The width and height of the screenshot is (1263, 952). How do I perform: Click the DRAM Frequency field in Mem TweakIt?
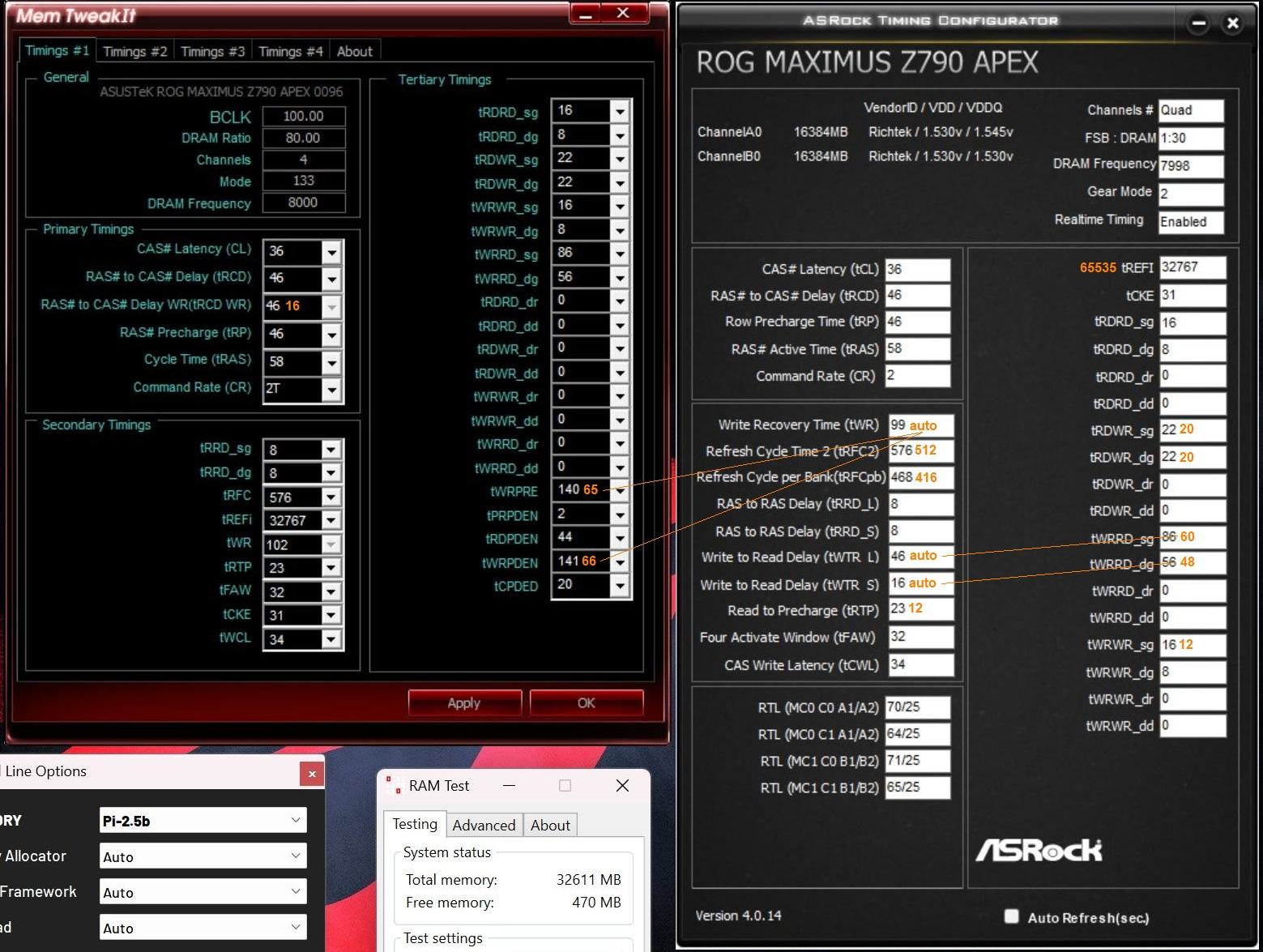click(x=303, y=203)
